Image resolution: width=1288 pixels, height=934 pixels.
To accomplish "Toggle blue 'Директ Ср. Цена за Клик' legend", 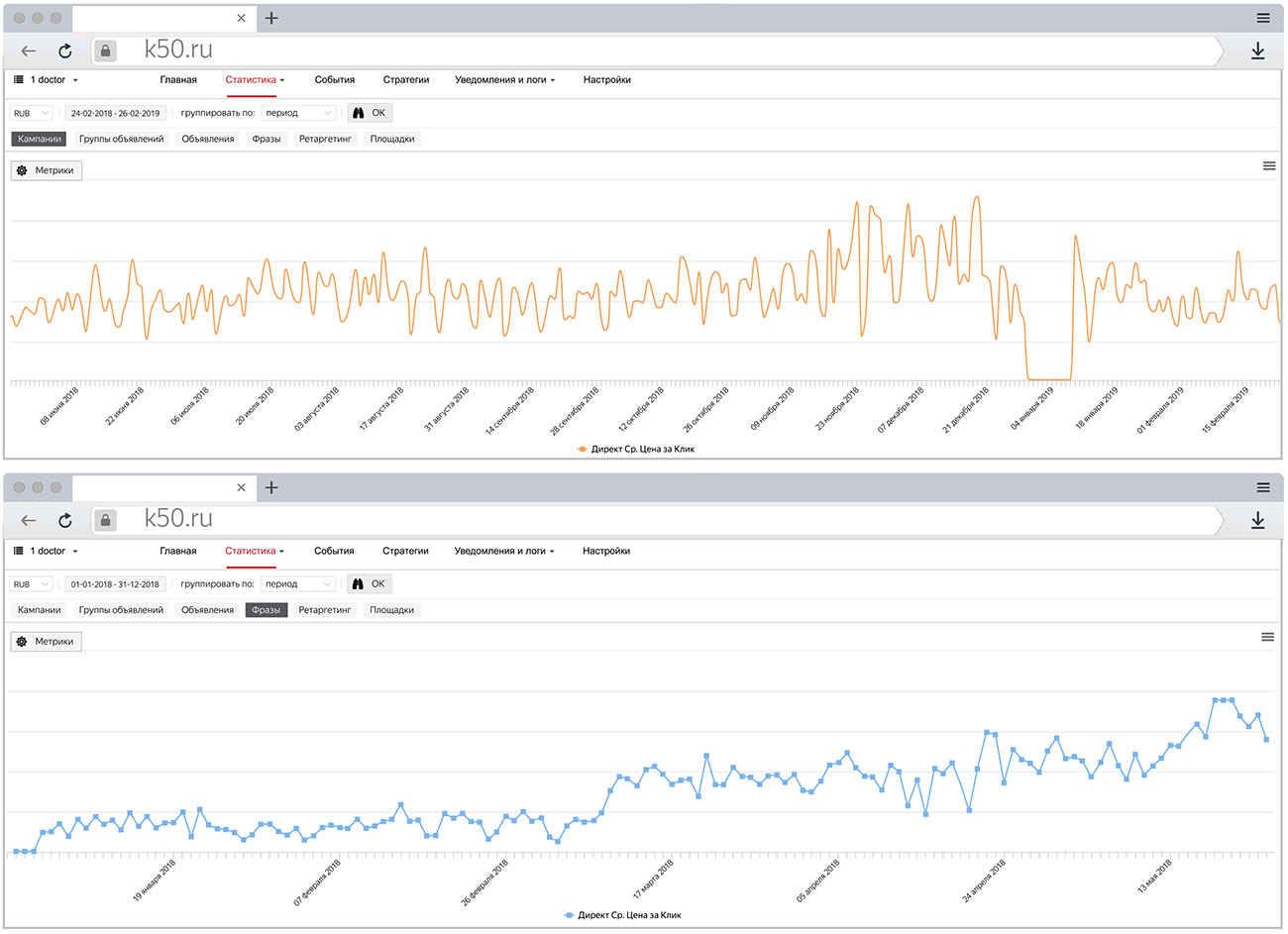I will pos(623,915).
